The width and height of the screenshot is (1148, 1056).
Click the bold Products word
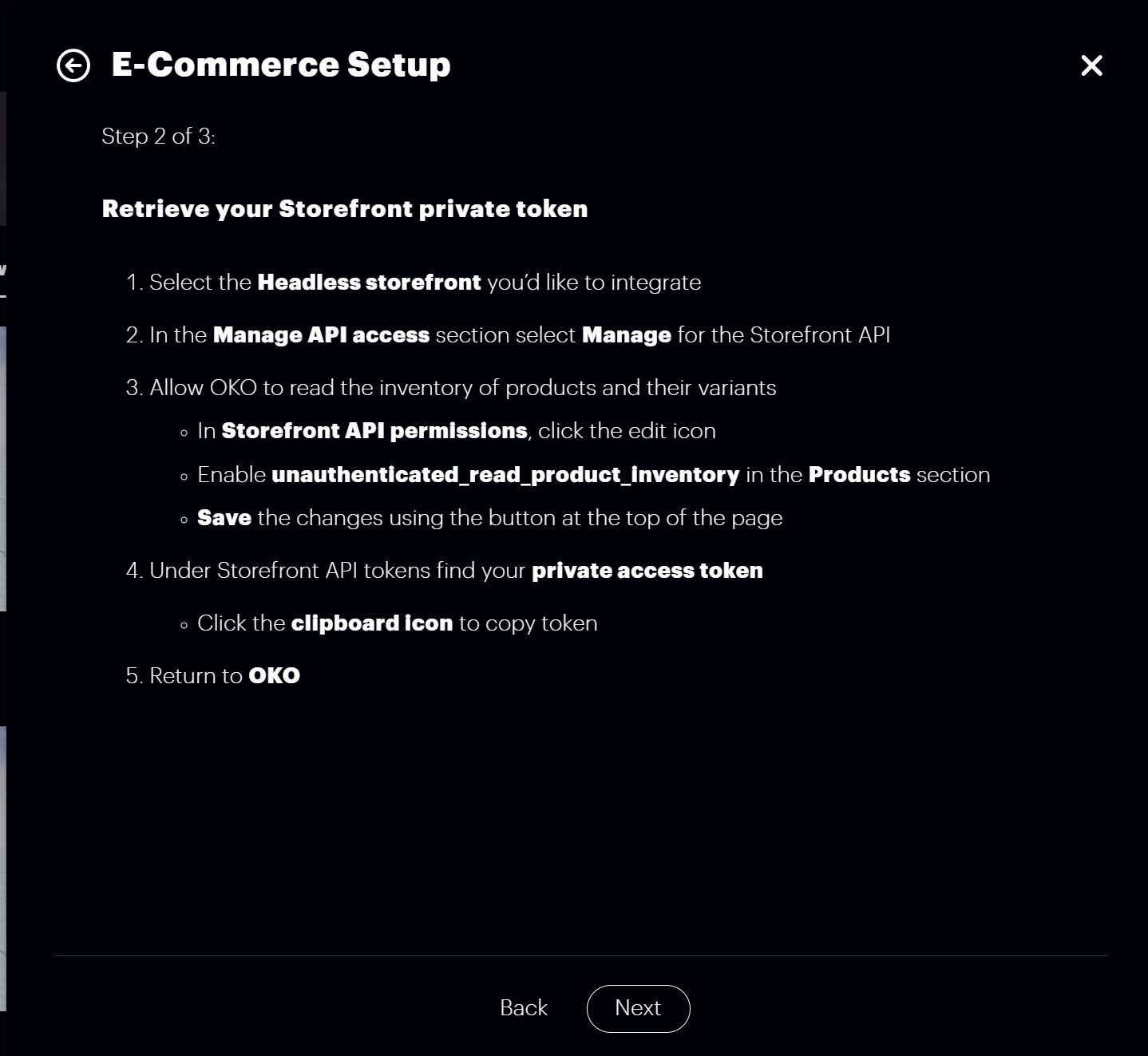coord(859,475)
